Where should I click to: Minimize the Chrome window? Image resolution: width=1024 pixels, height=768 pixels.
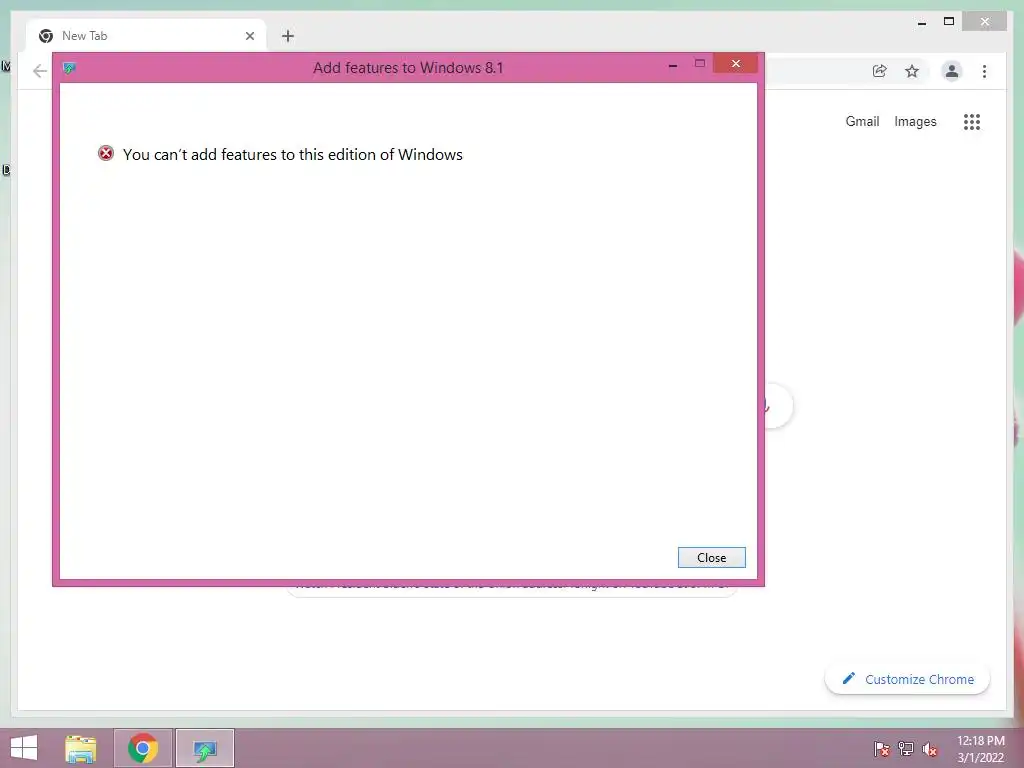[x=921, y=23]
